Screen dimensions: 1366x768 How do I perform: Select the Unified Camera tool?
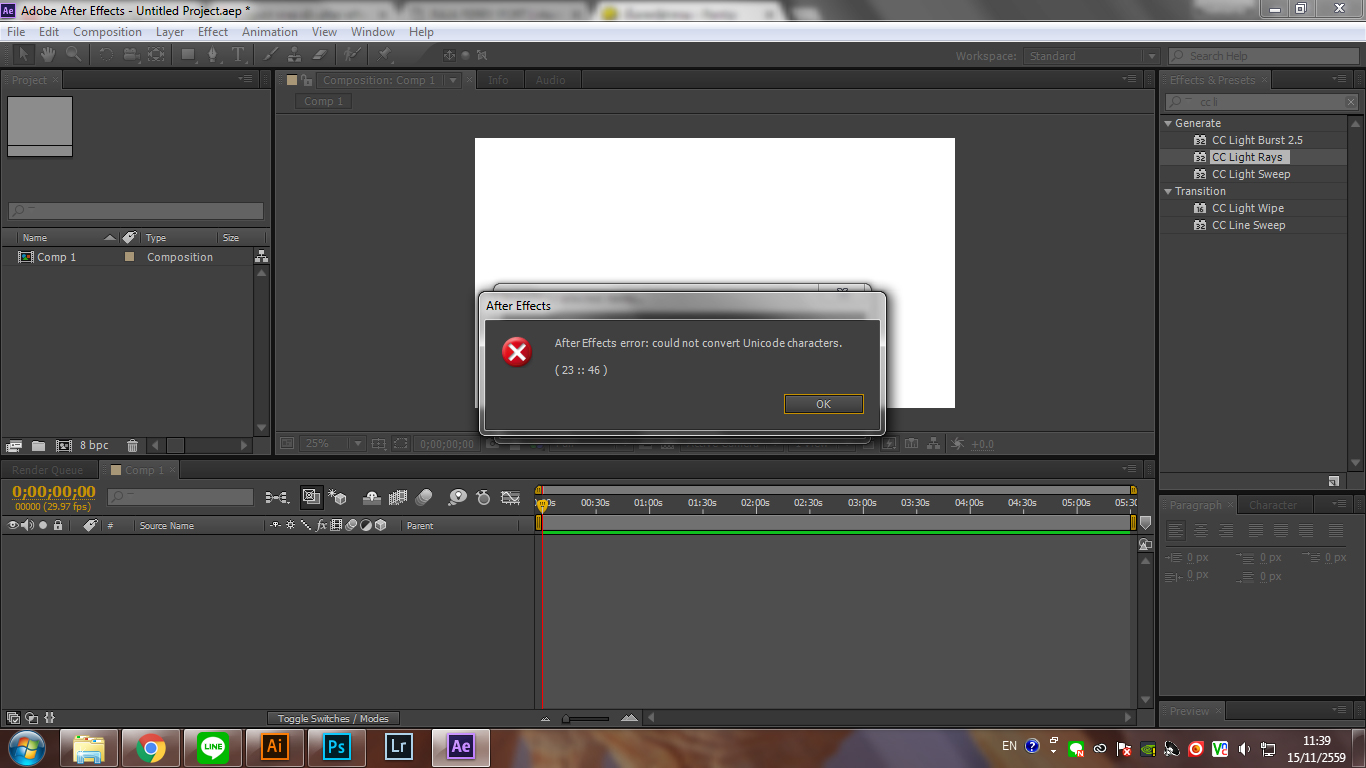131,54
